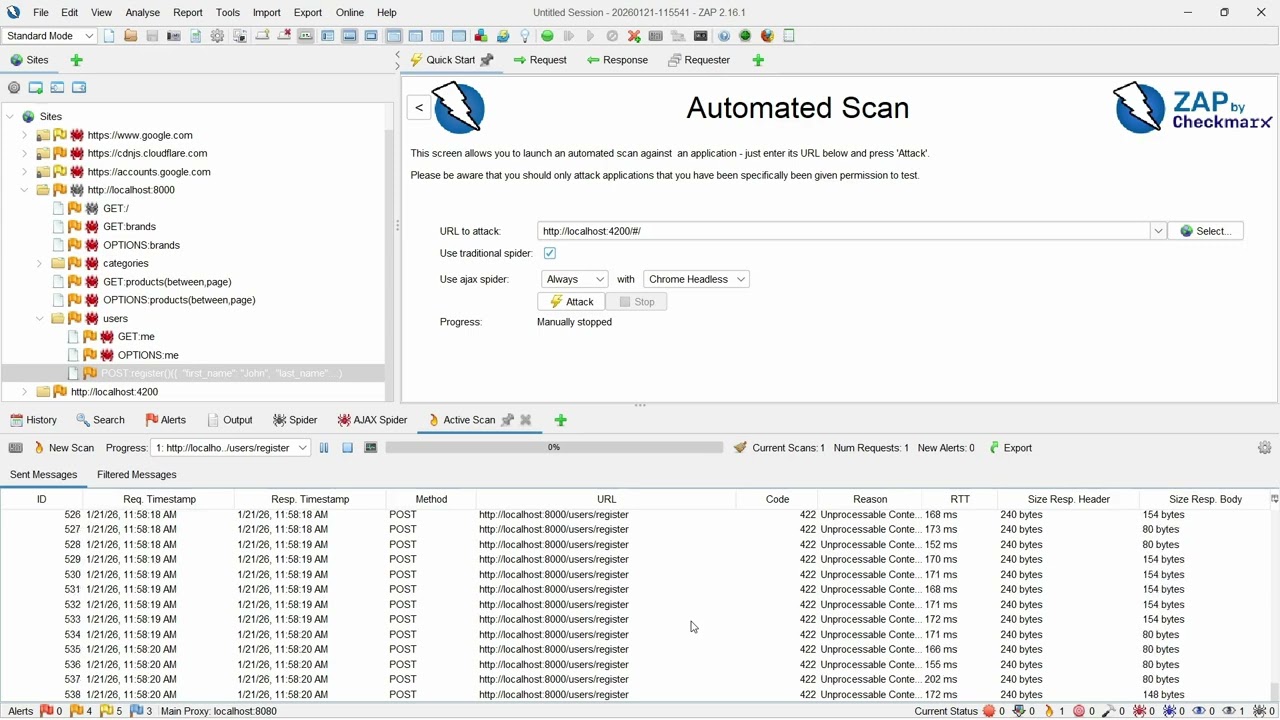Image resolution: width=1280 pixels, height=720 pixels.
Task: Open the Tools menu
Action: 228,13
